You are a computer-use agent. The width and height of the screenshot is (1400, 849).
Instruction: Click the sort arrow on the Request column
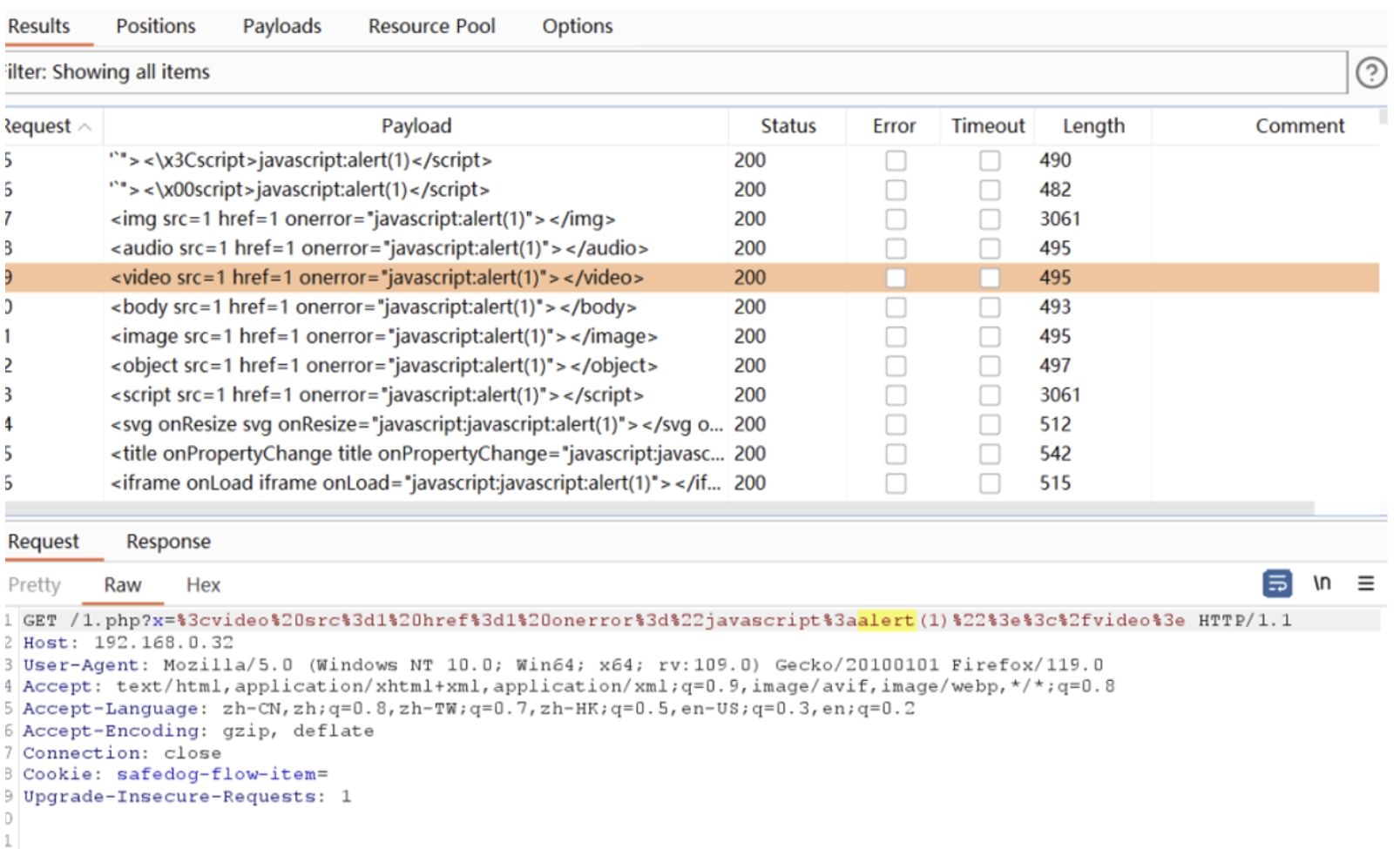pyautogui.click(x=85, y=127)
